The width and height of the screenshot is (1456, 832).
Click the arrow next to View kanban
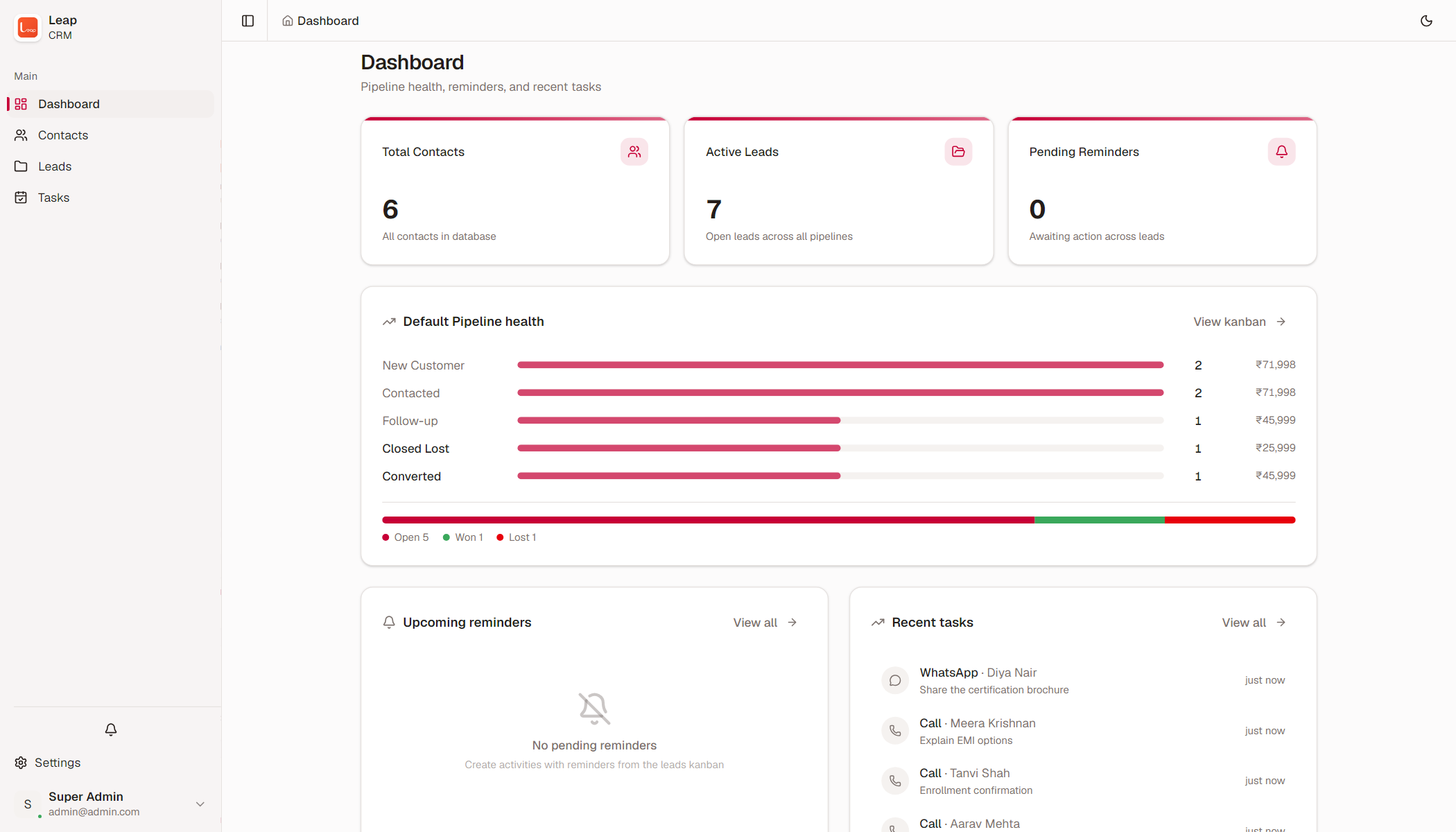tap(1281, 322)
